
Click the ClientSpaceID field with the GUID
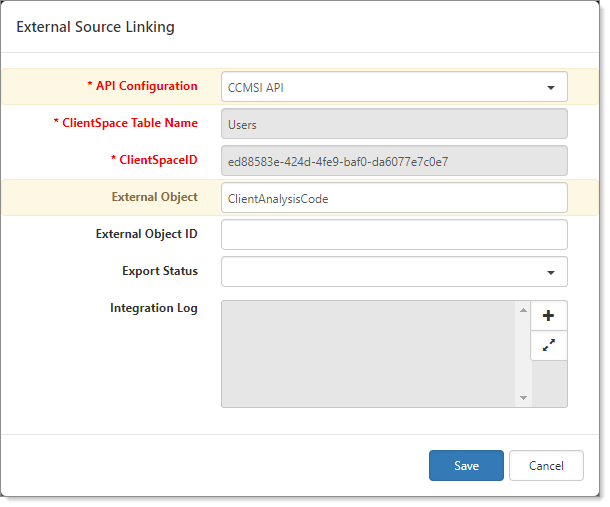(x=394, y=161)
